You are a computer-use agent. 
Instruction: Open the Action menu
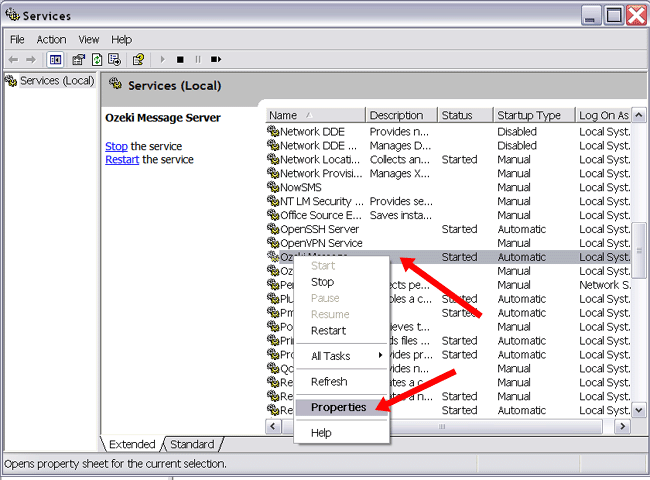point(51,39)
